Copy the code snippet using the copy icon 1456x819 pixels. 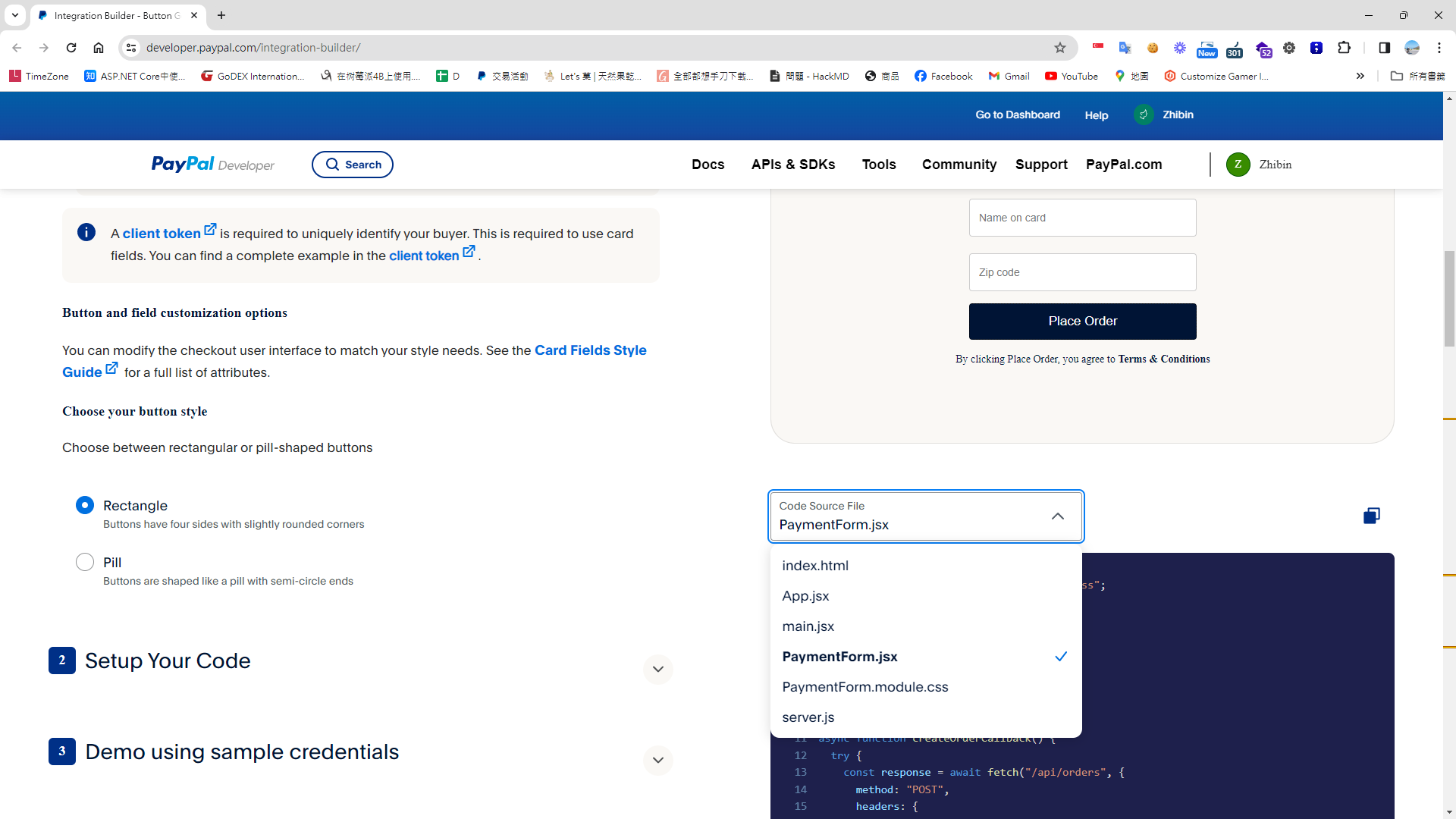pos(1371,516)
